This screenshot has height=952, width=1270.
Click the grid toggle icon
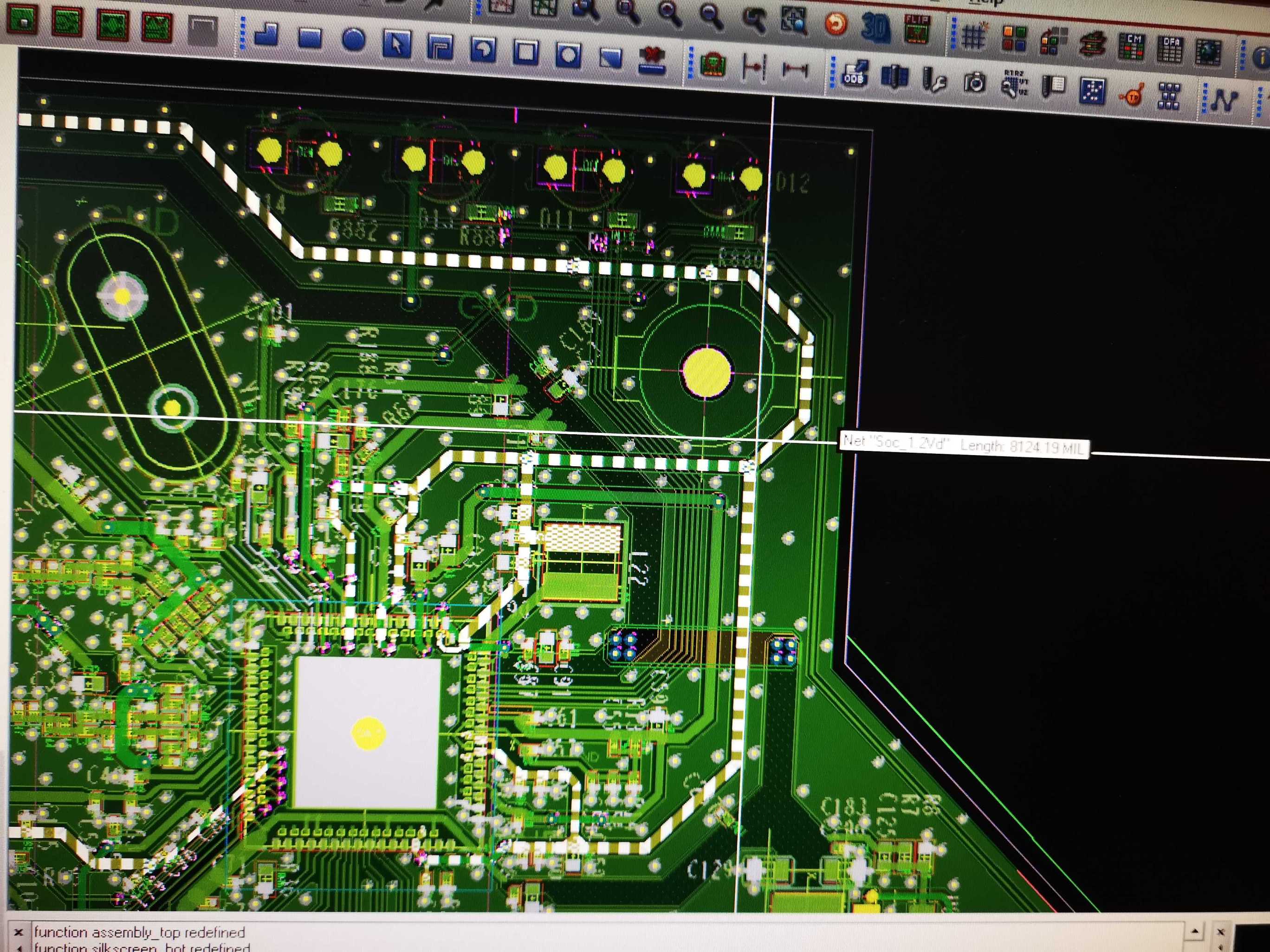tap(973, 36)
